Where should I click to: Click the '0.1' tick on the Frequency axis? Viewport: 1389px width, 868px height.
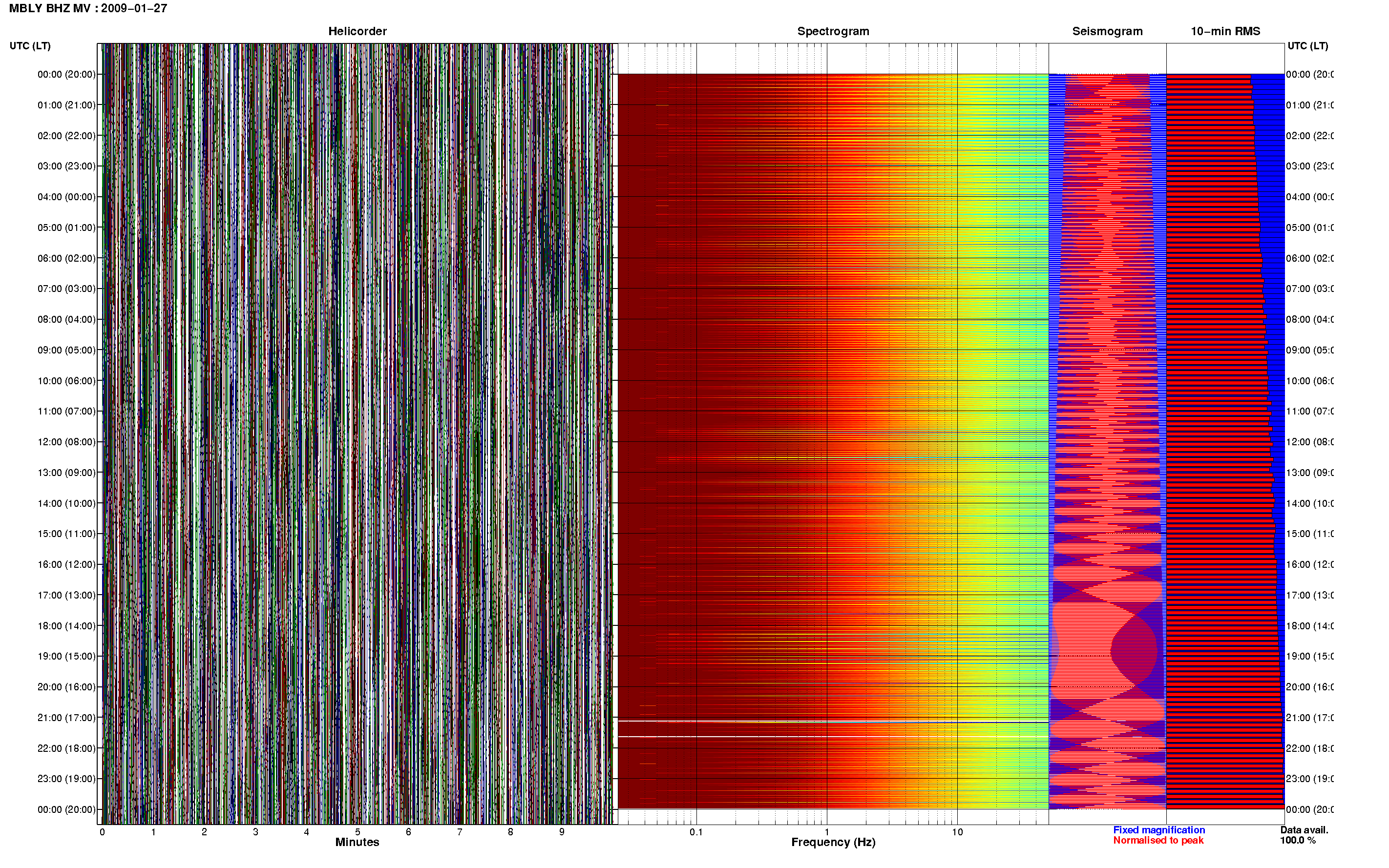696,832
